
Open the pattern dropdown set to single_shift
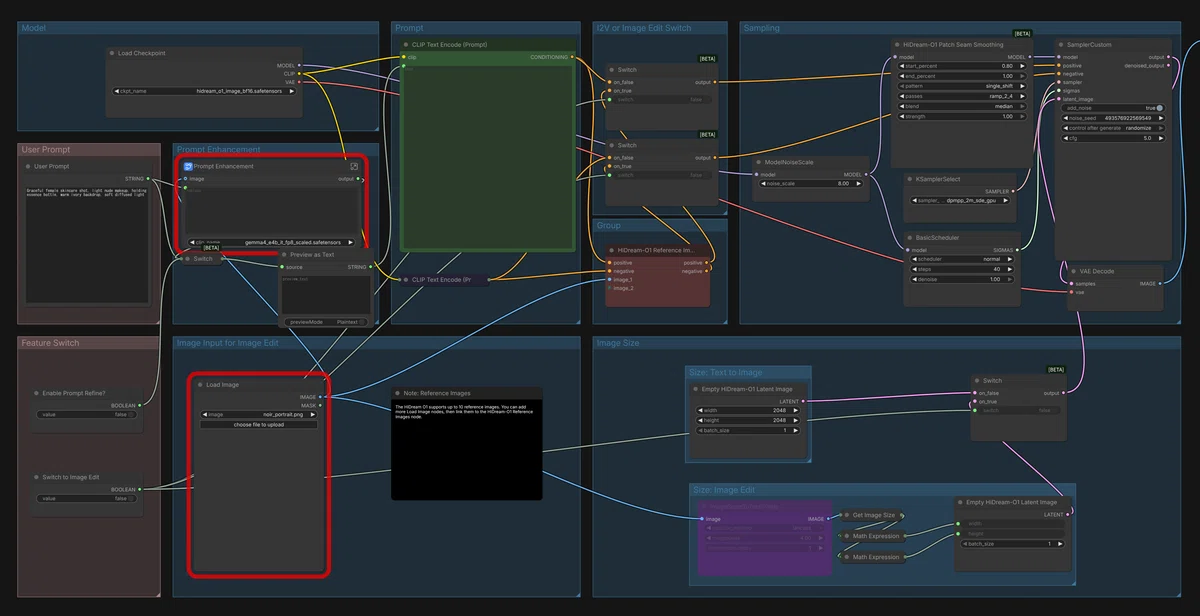(961, 86)
